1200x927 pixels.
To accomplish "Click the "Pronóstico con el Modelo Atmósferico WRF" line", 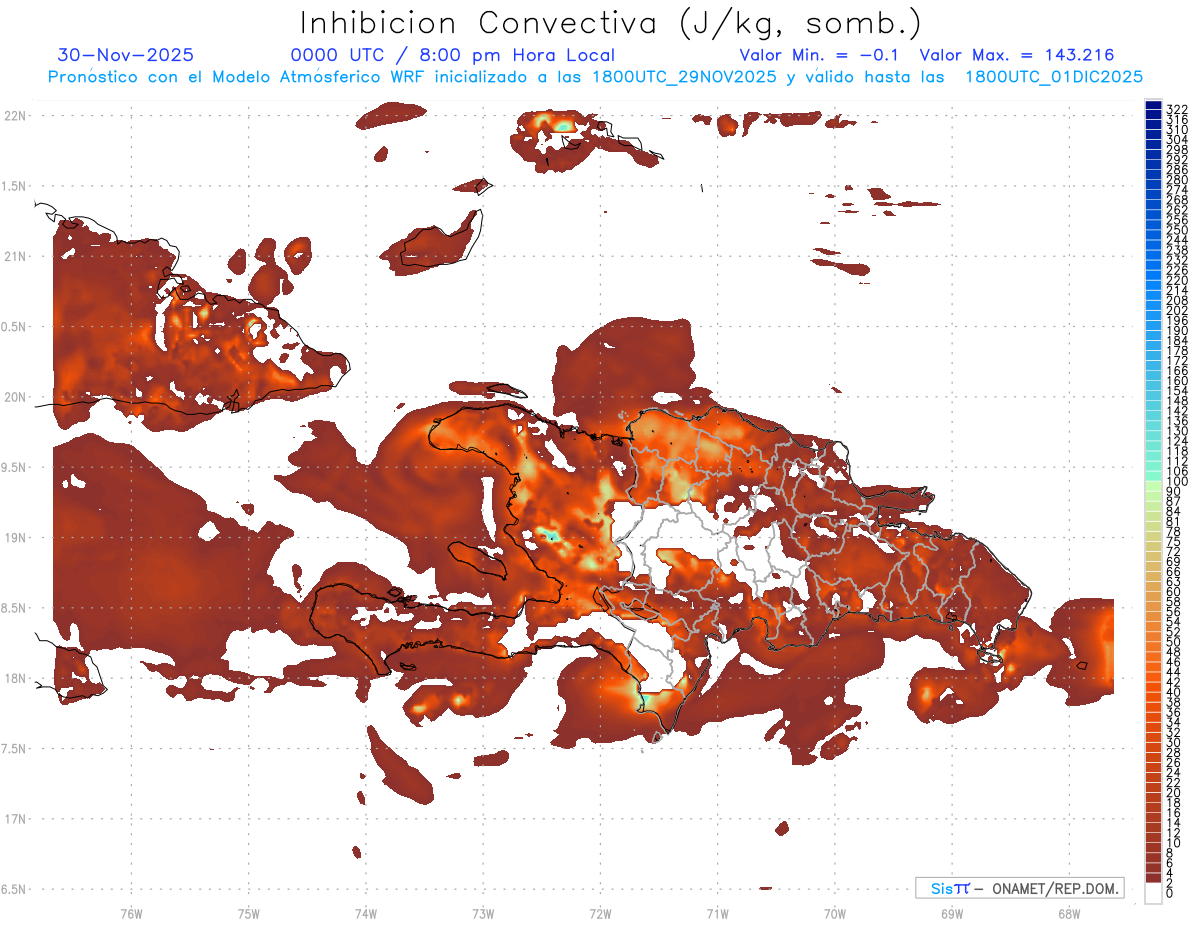I will 595,77.
